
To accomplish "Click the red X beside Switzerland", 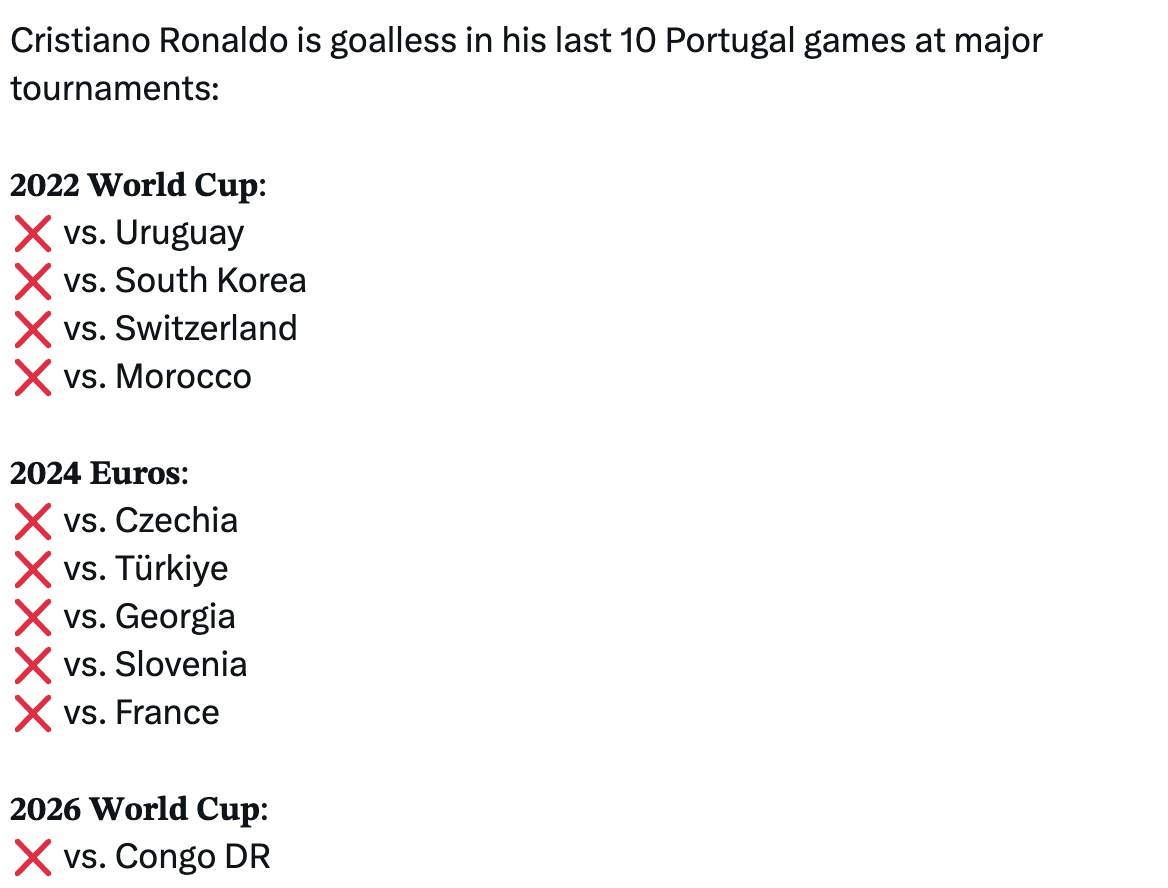I will click(x=33, y=329).
